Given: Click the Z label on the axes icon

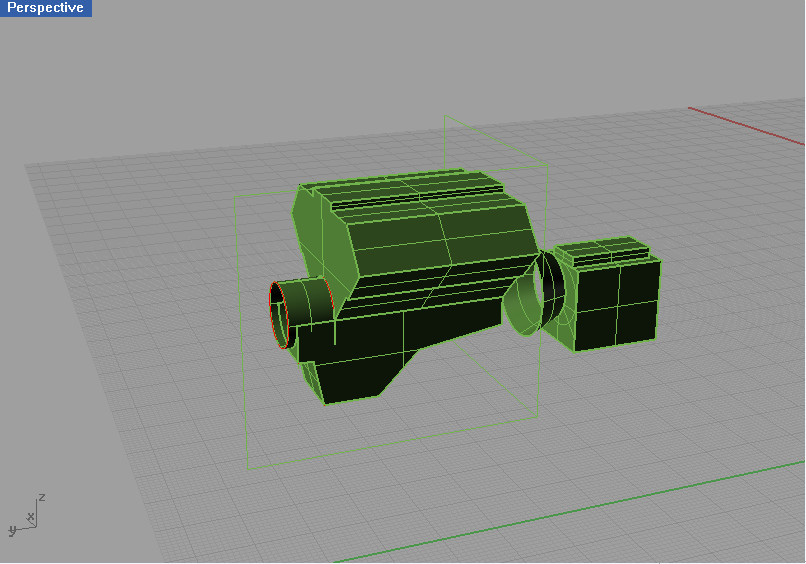Looking at the screenshot, I should pyautogui.click(x=42, y=497).
